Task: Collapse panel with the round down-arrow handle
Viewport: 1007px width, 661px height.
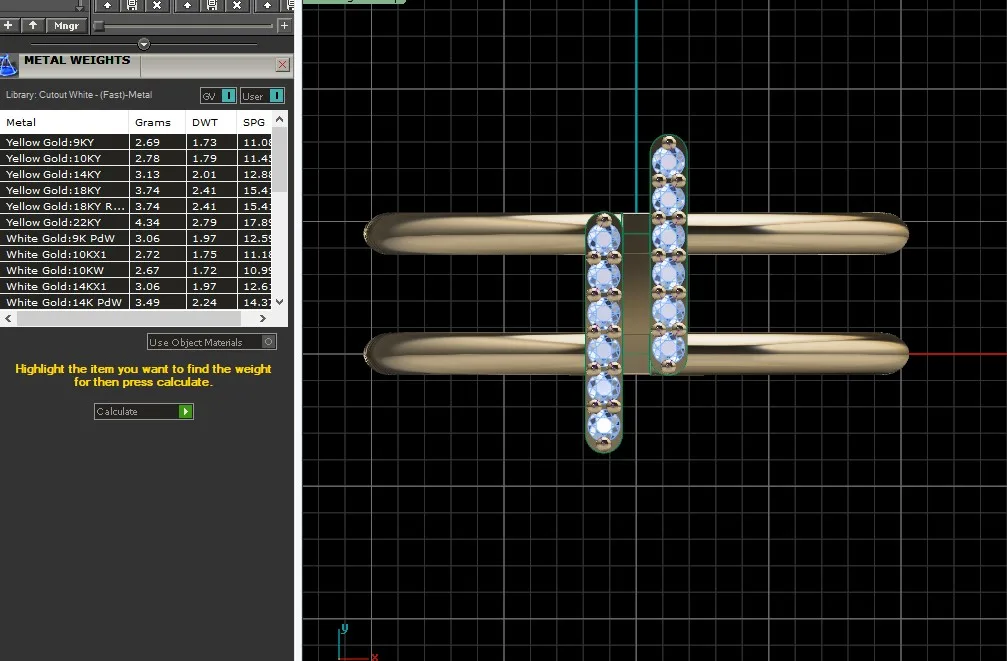Action: [144, 44]
